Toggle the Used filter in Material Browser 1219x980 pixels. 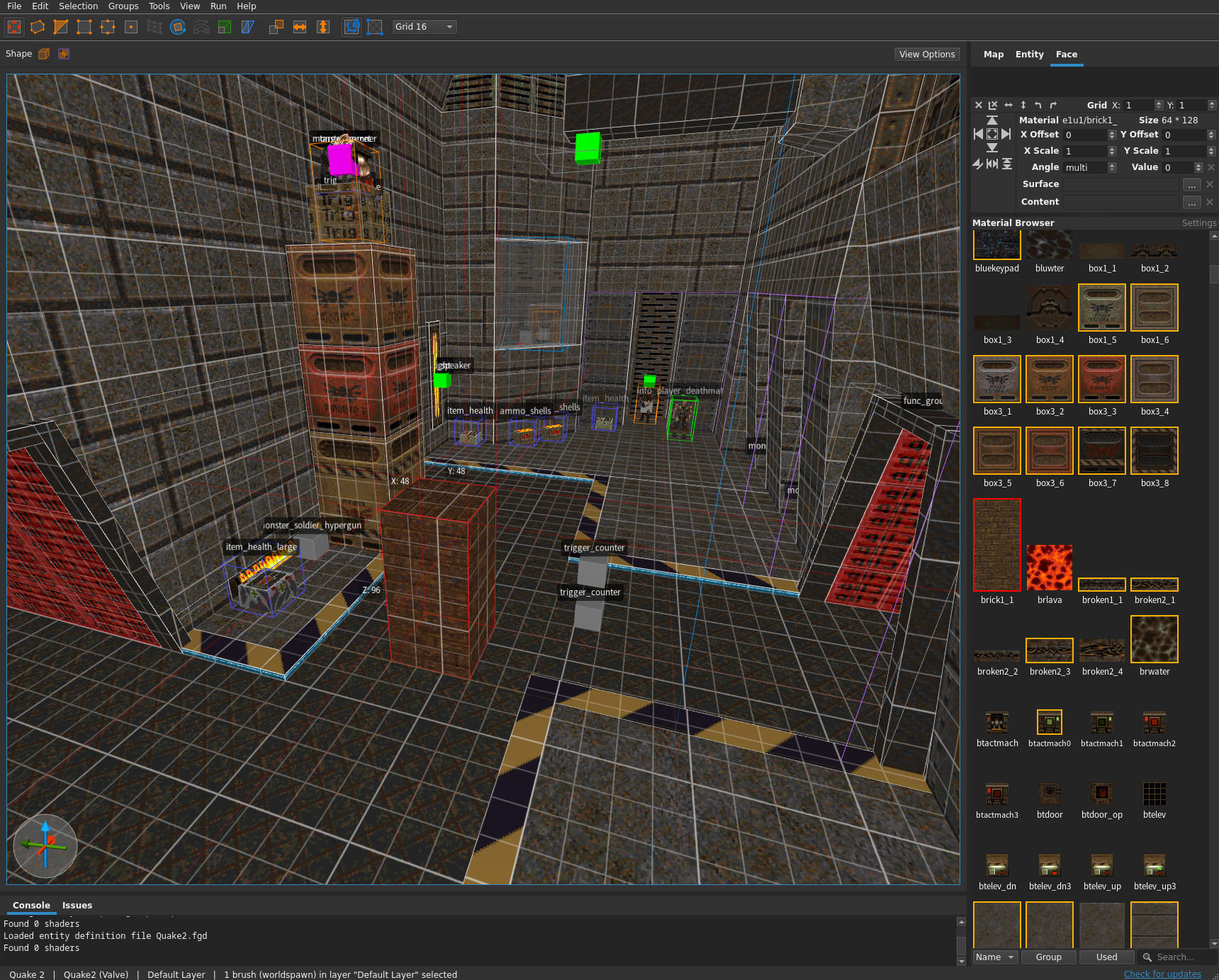[1107, 957]
